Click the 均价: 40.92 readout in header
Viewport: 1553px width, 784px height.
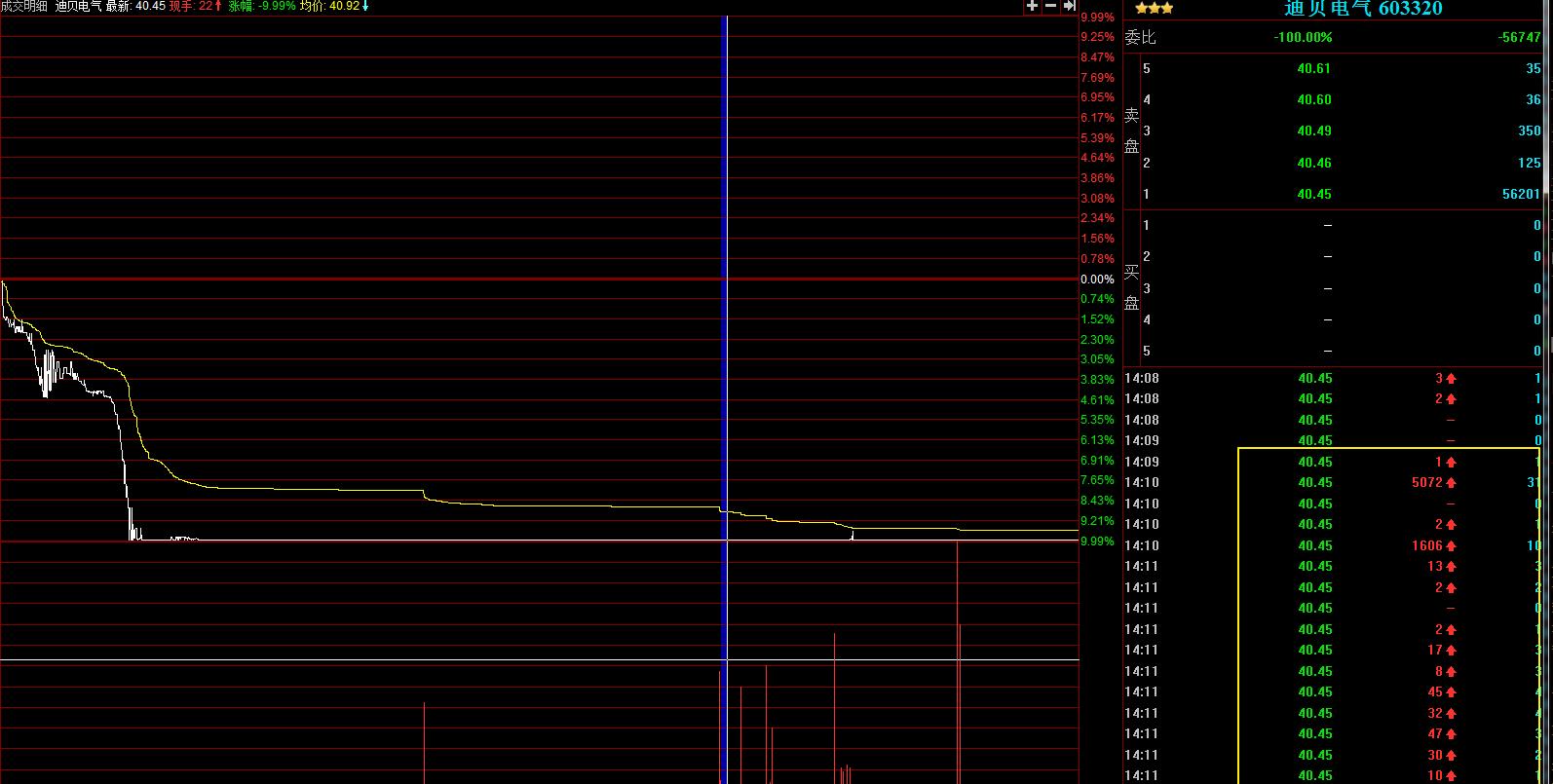pyautogui.click(x=334, y=6)
